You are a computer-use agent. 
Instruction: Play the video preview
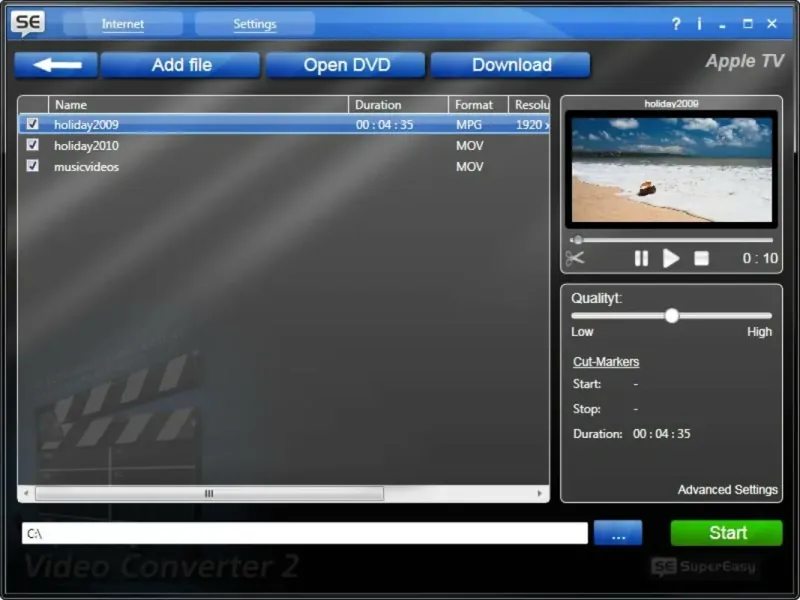point(671,258)
